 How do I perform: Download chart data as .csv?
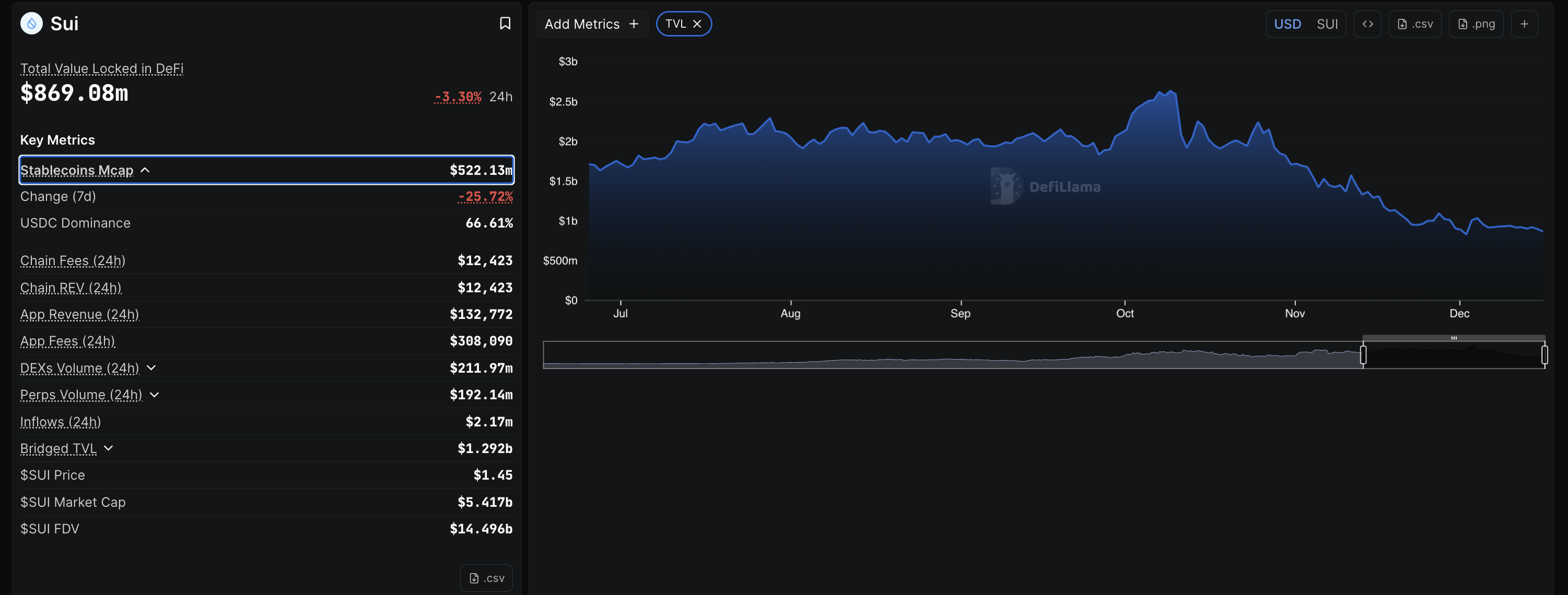[x=1414, y=23]
